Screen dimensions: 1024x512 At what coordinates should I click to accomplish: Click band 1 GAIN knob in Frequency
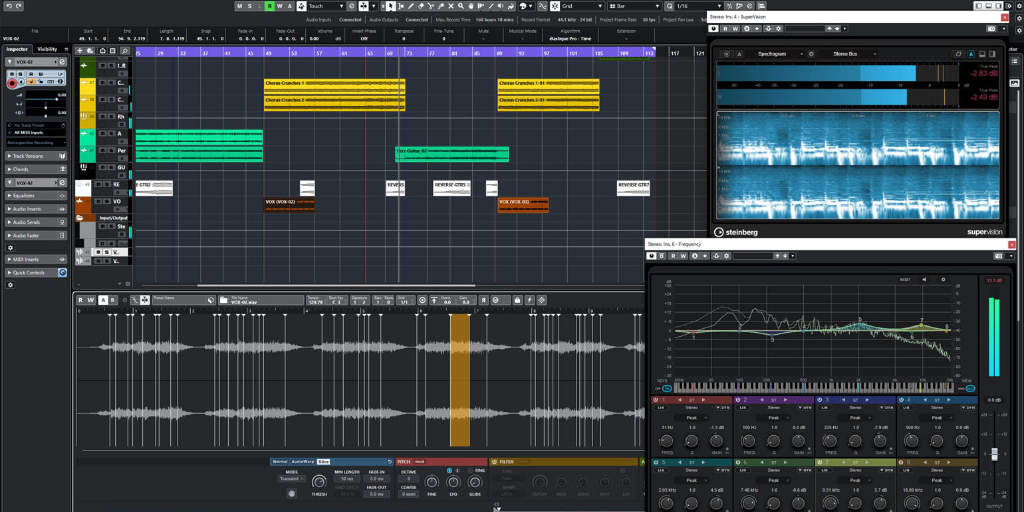716,441
